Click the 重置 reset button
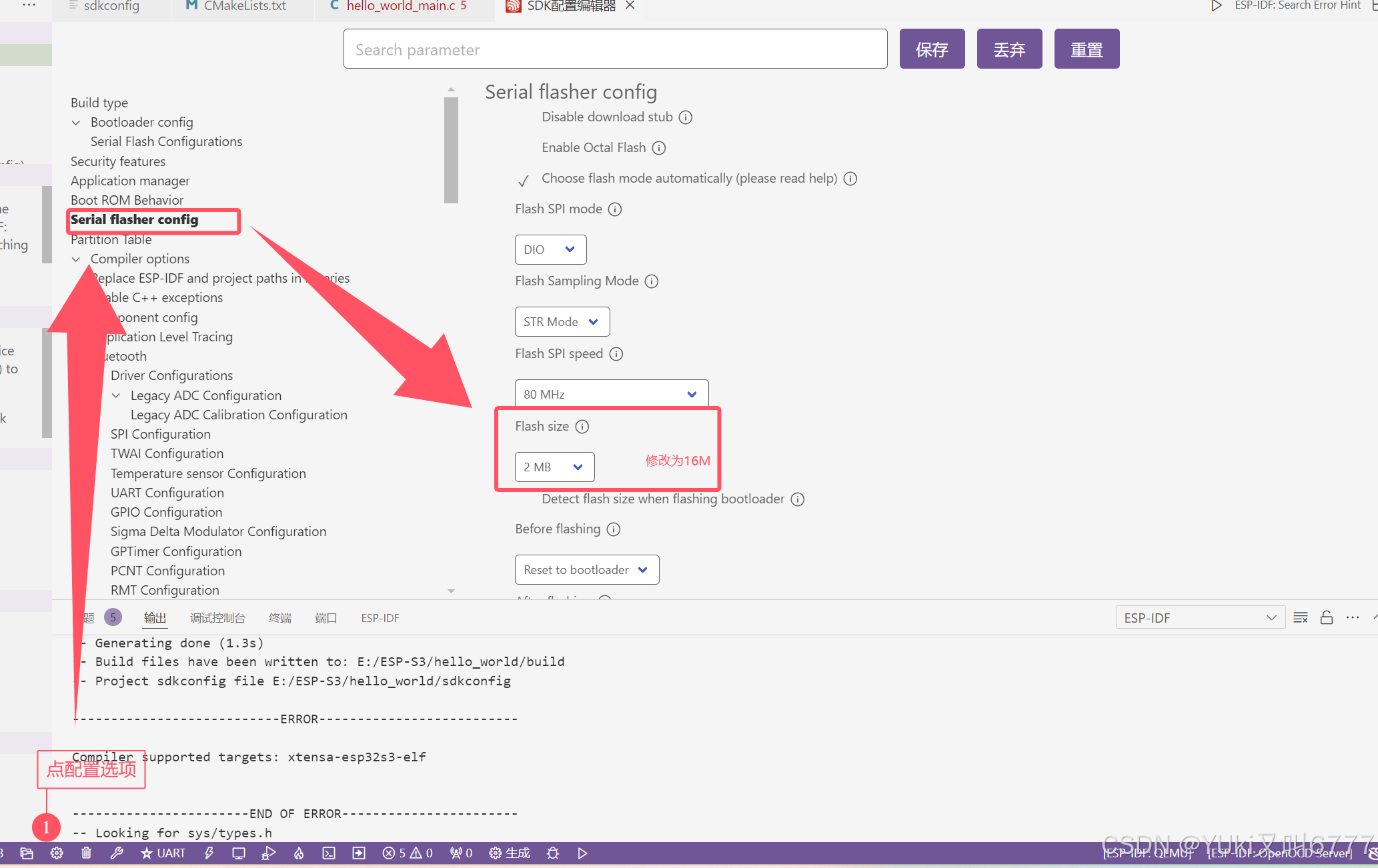This screenshot has width=1378, height=868. pyautogui.click(x=1086, y=49)
